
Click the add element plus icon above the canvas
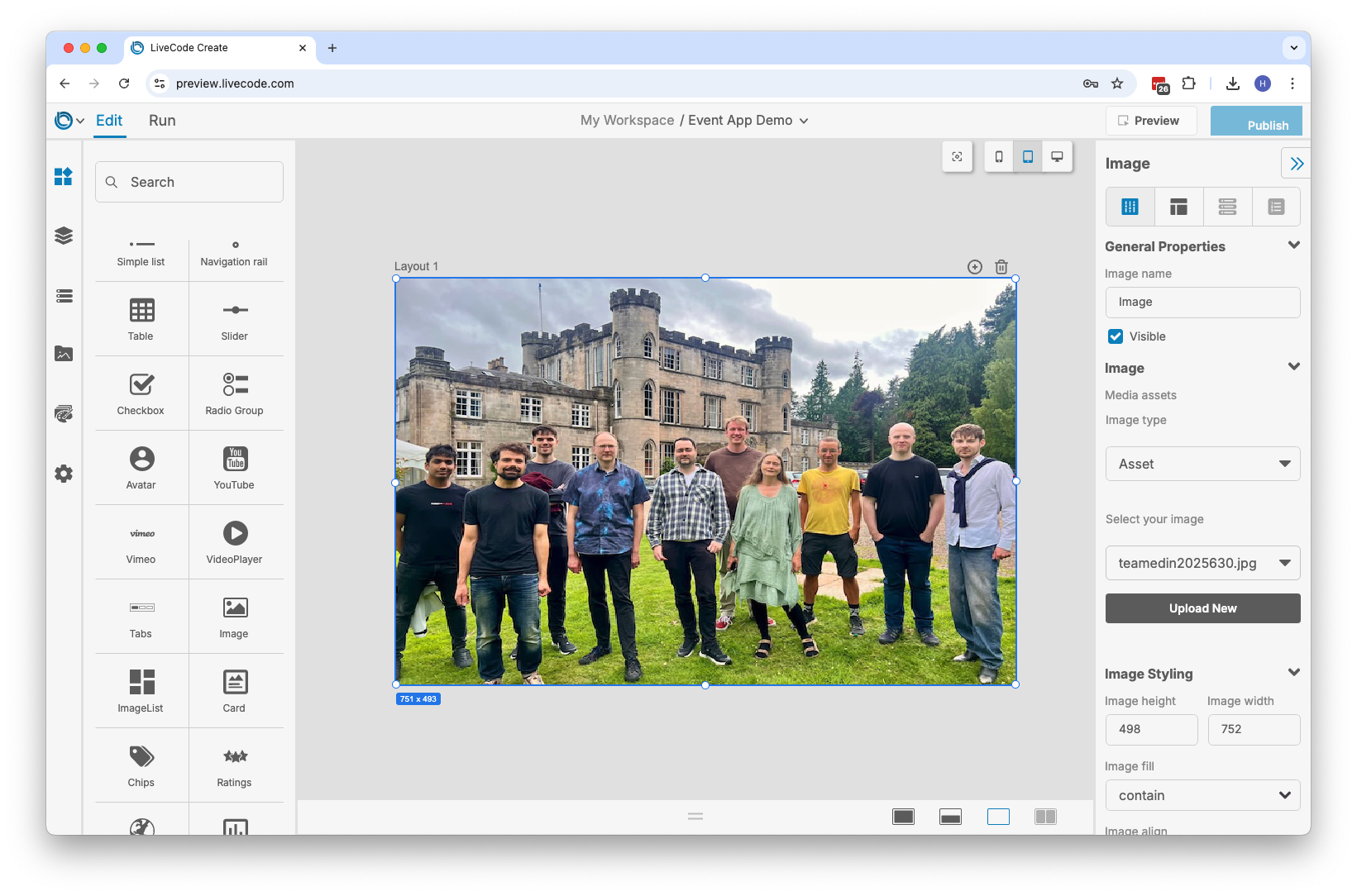[x=974, y=267]
